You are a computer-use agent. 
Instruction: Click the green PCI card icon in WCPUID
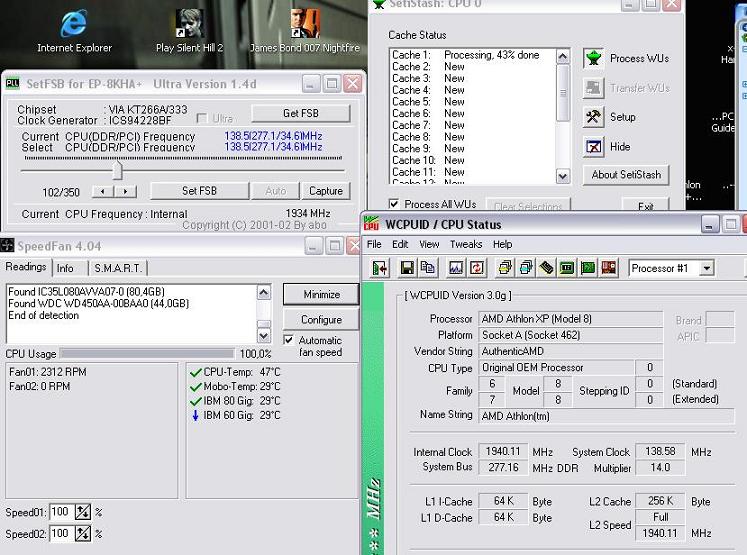588,268
